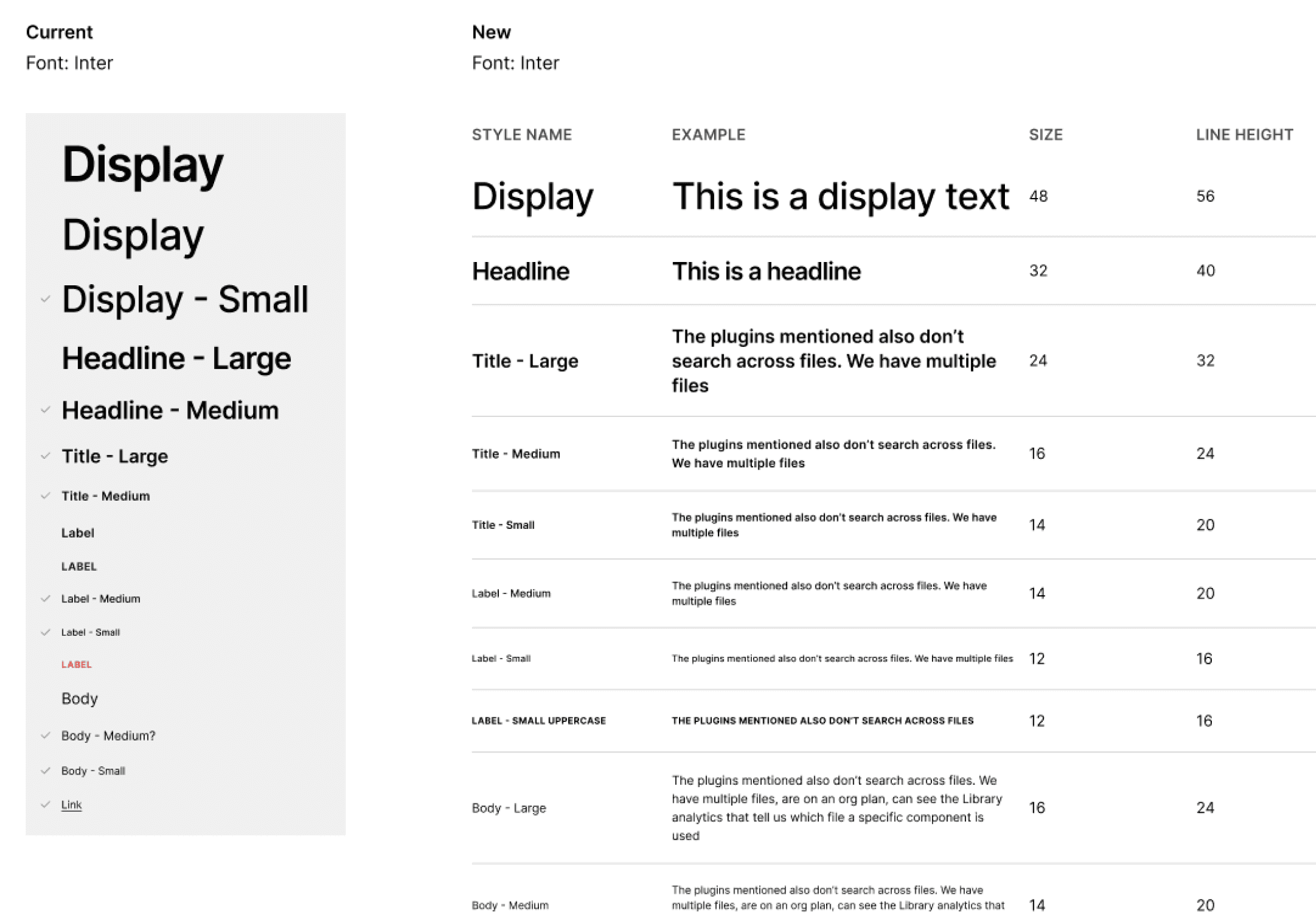This screenshot has height=914, width=1316.
Task: Click the 'This is a headline' example
Action: pos(766,271)
